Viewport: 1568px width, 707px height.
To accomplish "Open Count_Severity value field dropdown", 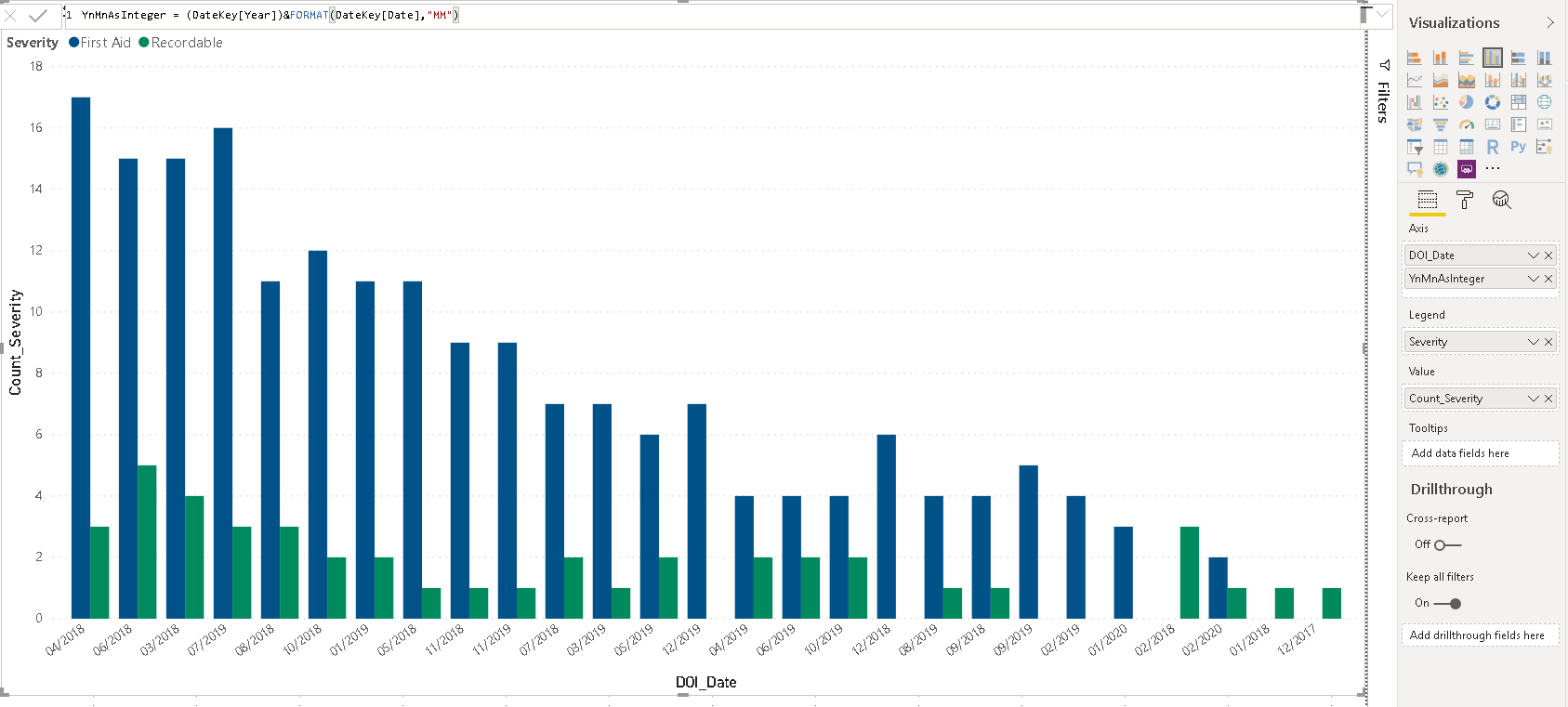I will click(1534, 399).
